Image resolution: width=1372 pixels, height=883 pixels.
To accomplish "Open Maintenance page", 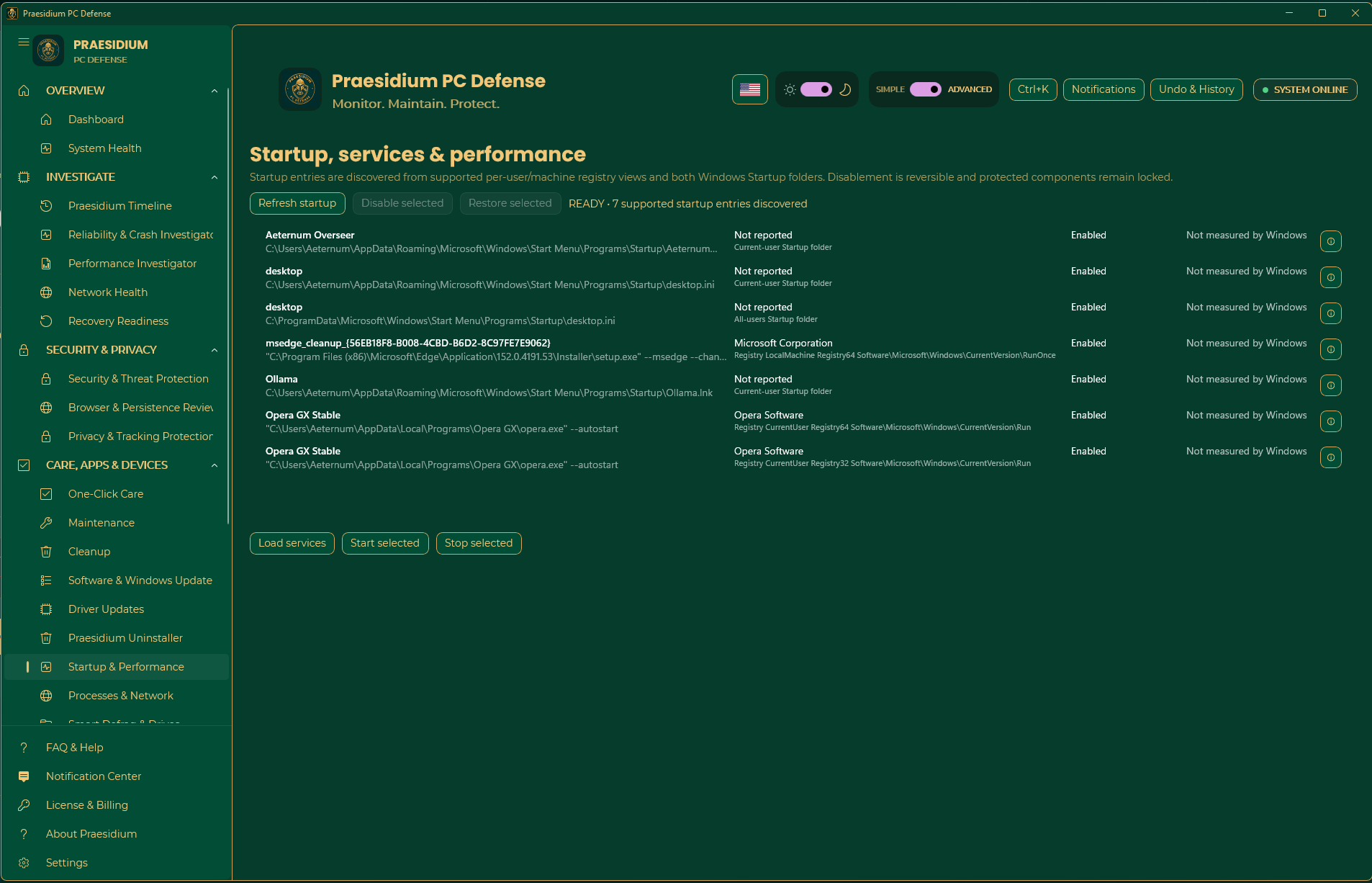I will [117, 523].
